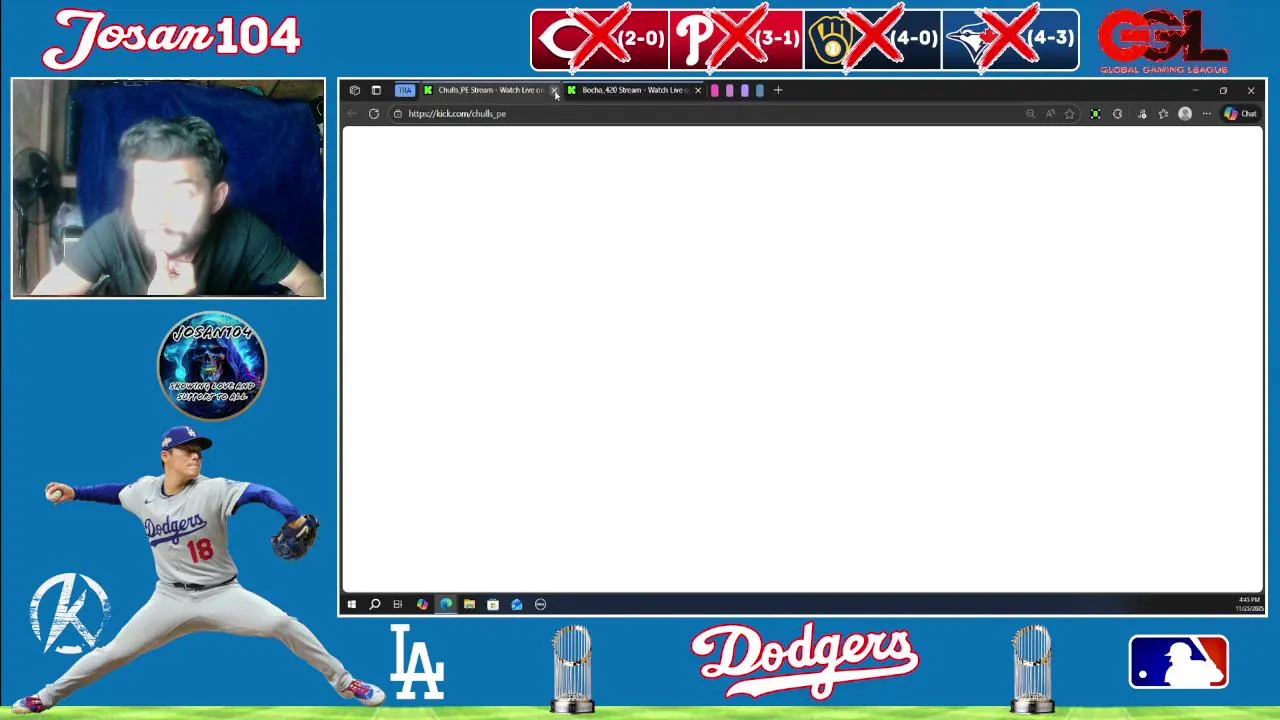Add this page to favorites star
The image size is (1280, 720).
click(x=1069, y=114)
